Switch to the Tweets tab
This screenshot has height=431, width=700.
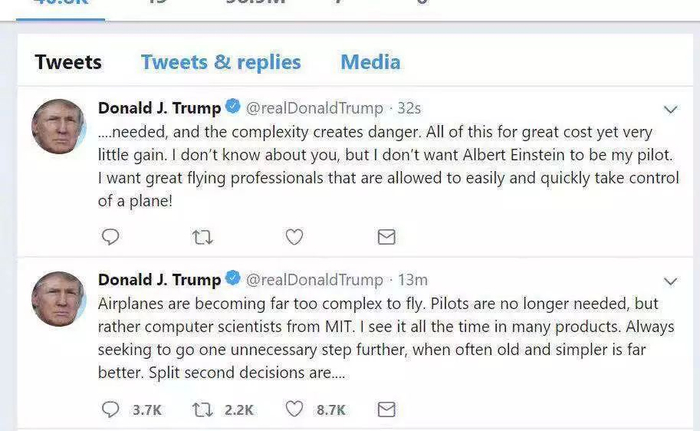[x=68, y=62]
